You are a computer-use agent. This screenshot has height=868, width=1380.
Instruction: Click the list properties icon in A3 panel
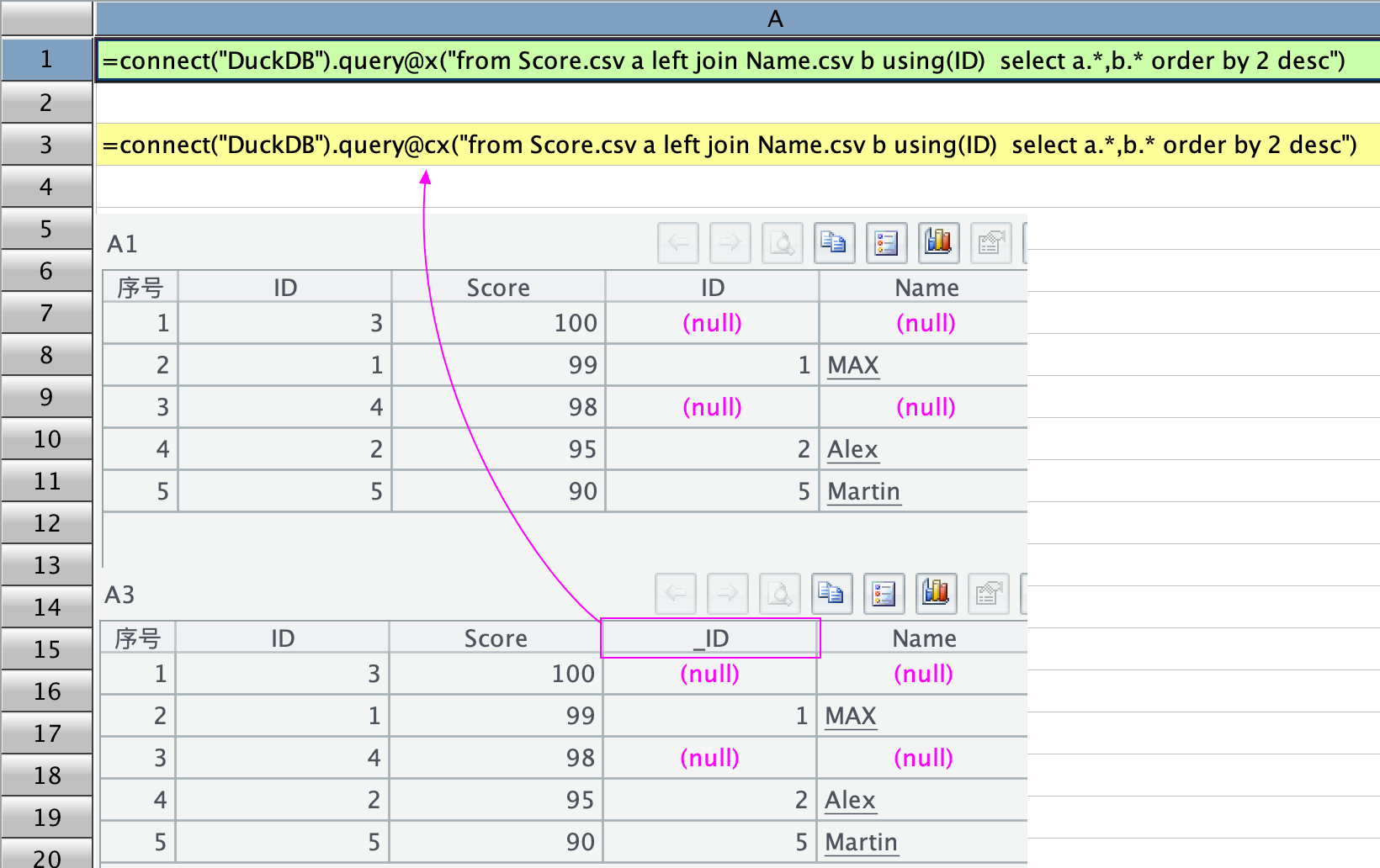(x=884, y=594)
